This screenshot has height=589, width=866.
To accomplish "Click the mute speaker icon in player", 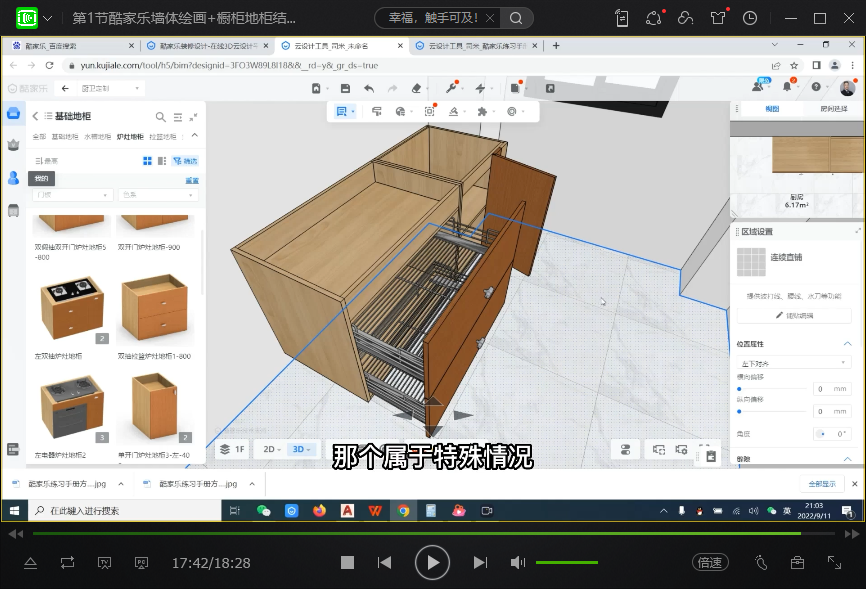I will (x=517, y=563).
